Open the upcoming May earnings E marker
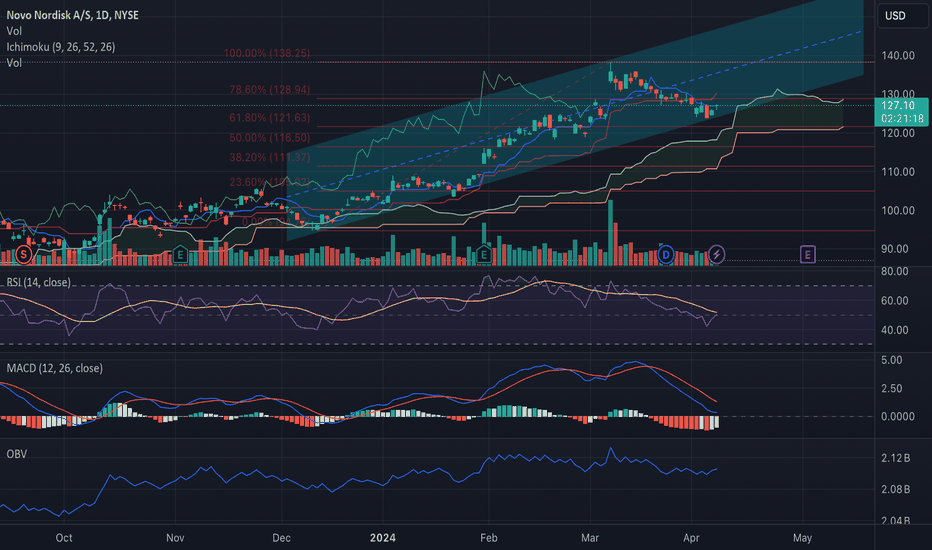Screen dimensions: 932x550 click(x=807, y=254)
